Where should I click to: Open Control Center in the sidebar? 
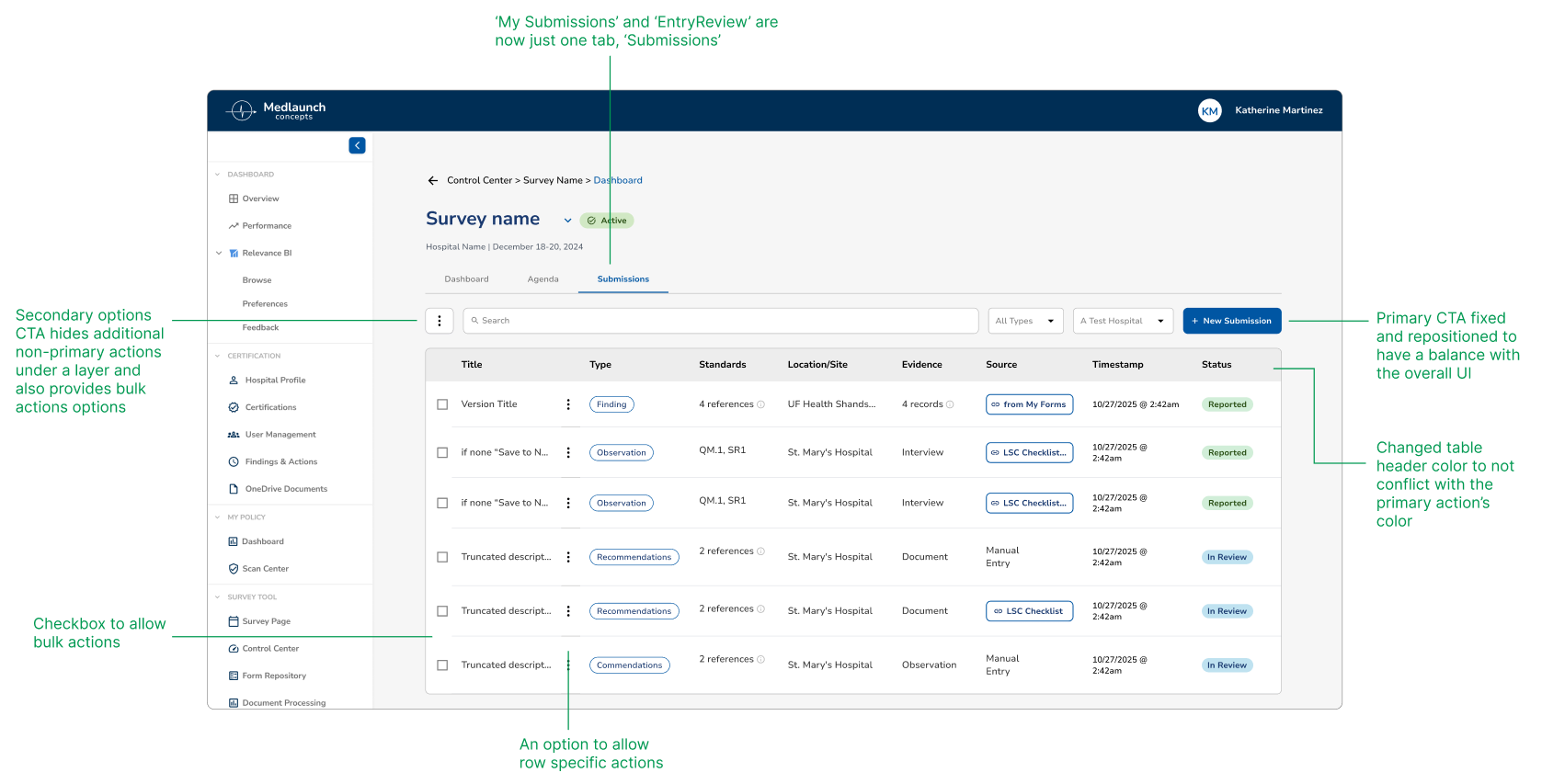tap(264, 649)
